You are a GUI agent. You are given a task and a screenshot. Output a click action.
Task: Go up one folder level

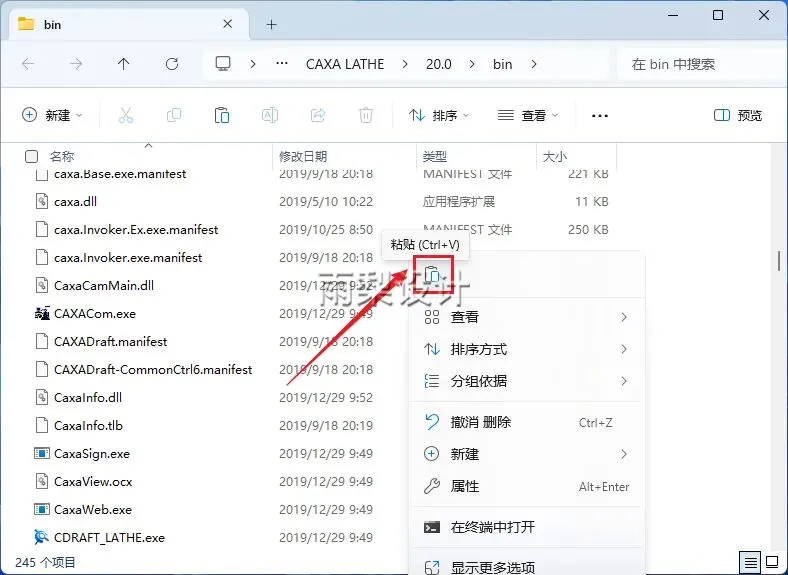pyautogui.click(x=124, y=64)
